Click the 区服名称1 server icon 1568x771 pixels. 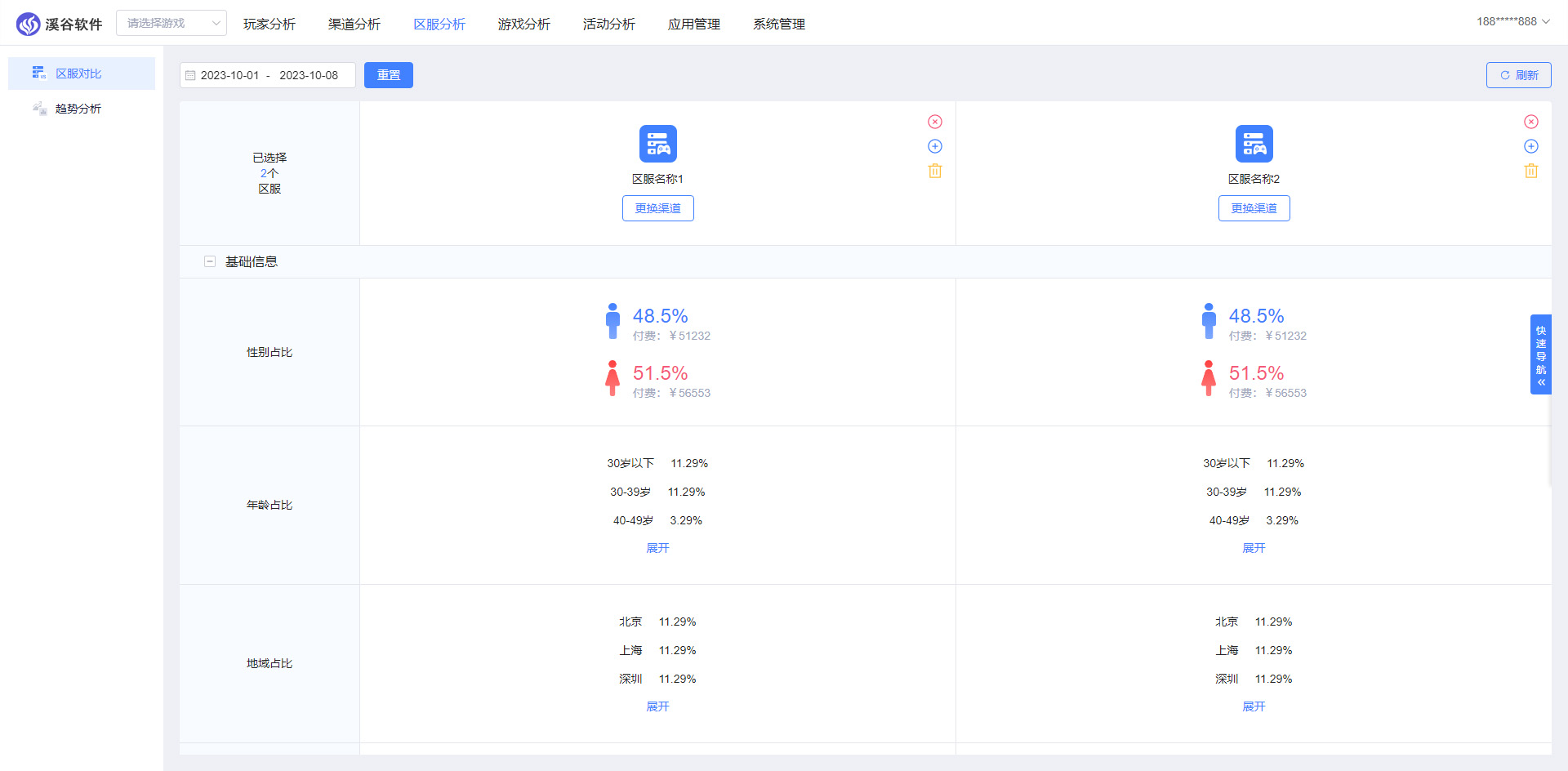point(658,144)
